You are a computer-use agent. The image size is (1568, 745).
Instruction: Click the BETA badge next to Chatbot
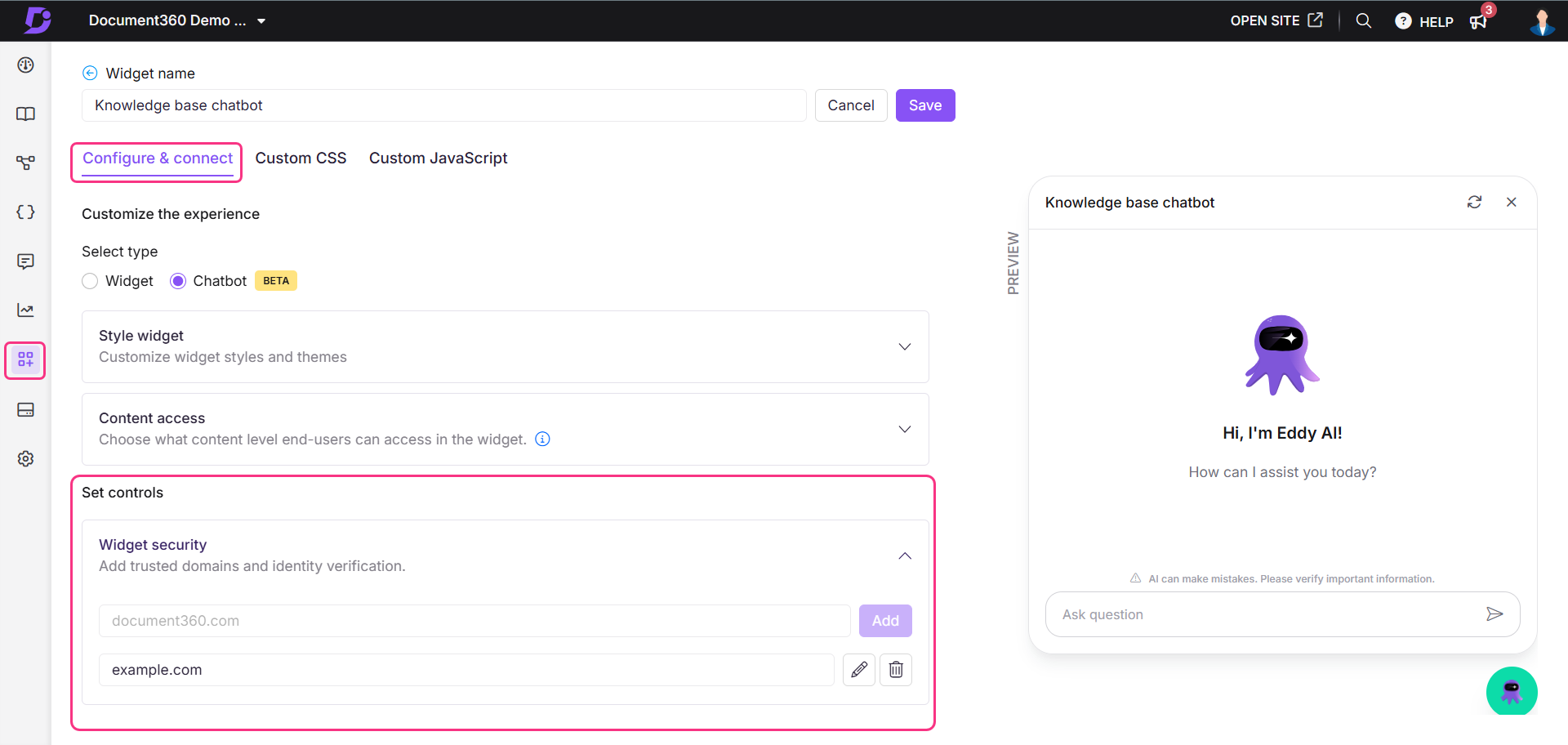pos(276,281)
